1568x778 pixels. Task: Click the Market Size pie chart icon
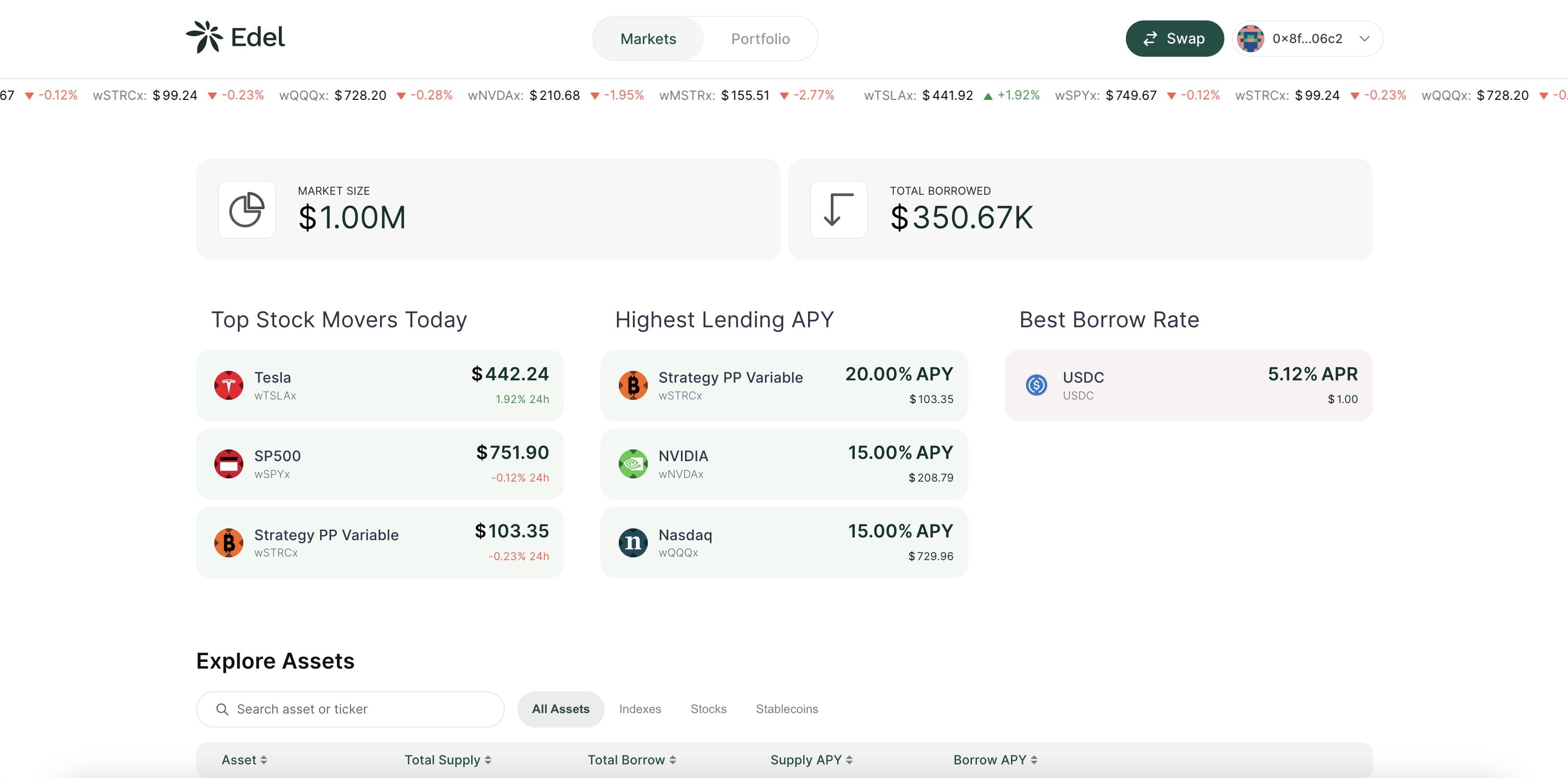click(247, 209)
